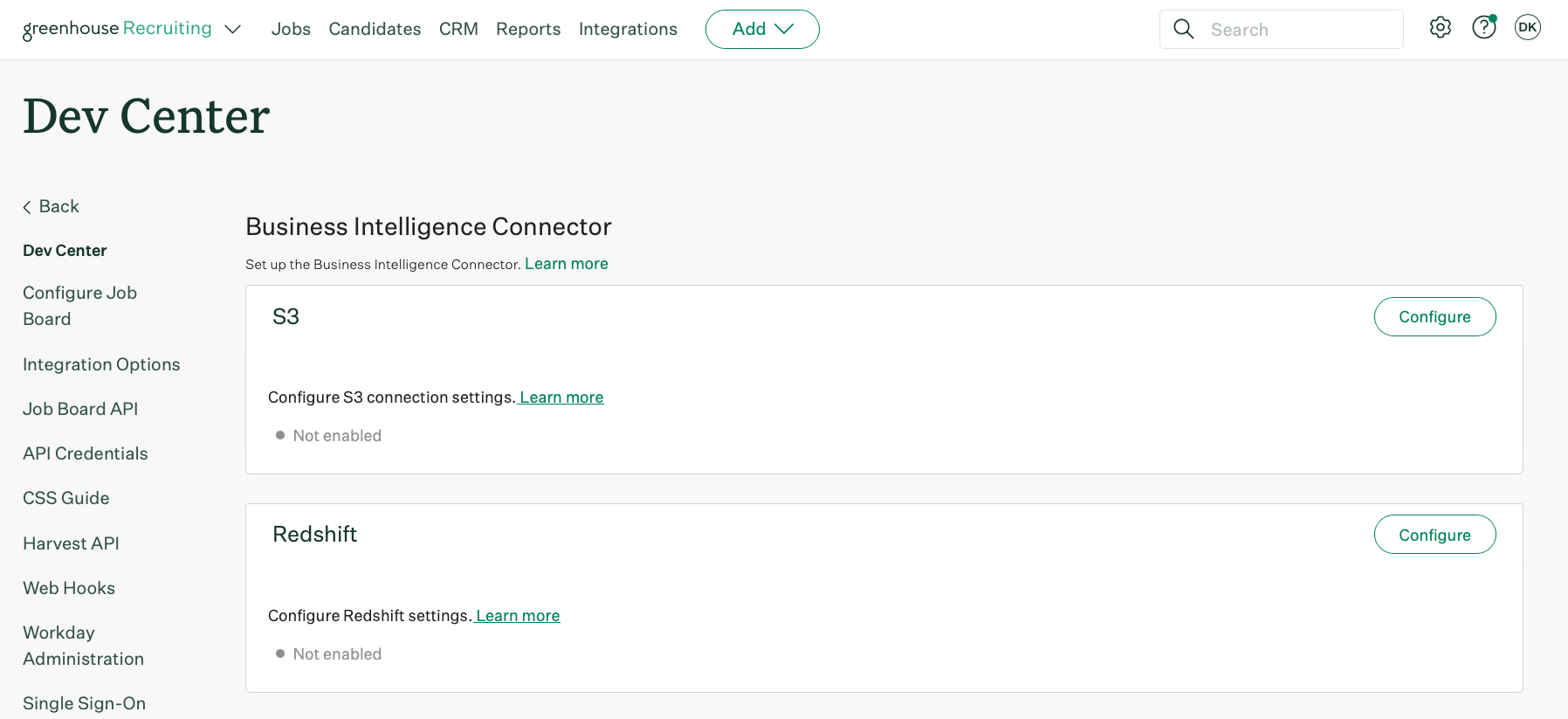Go to the Jobs menu

click(x=291, y=29)
